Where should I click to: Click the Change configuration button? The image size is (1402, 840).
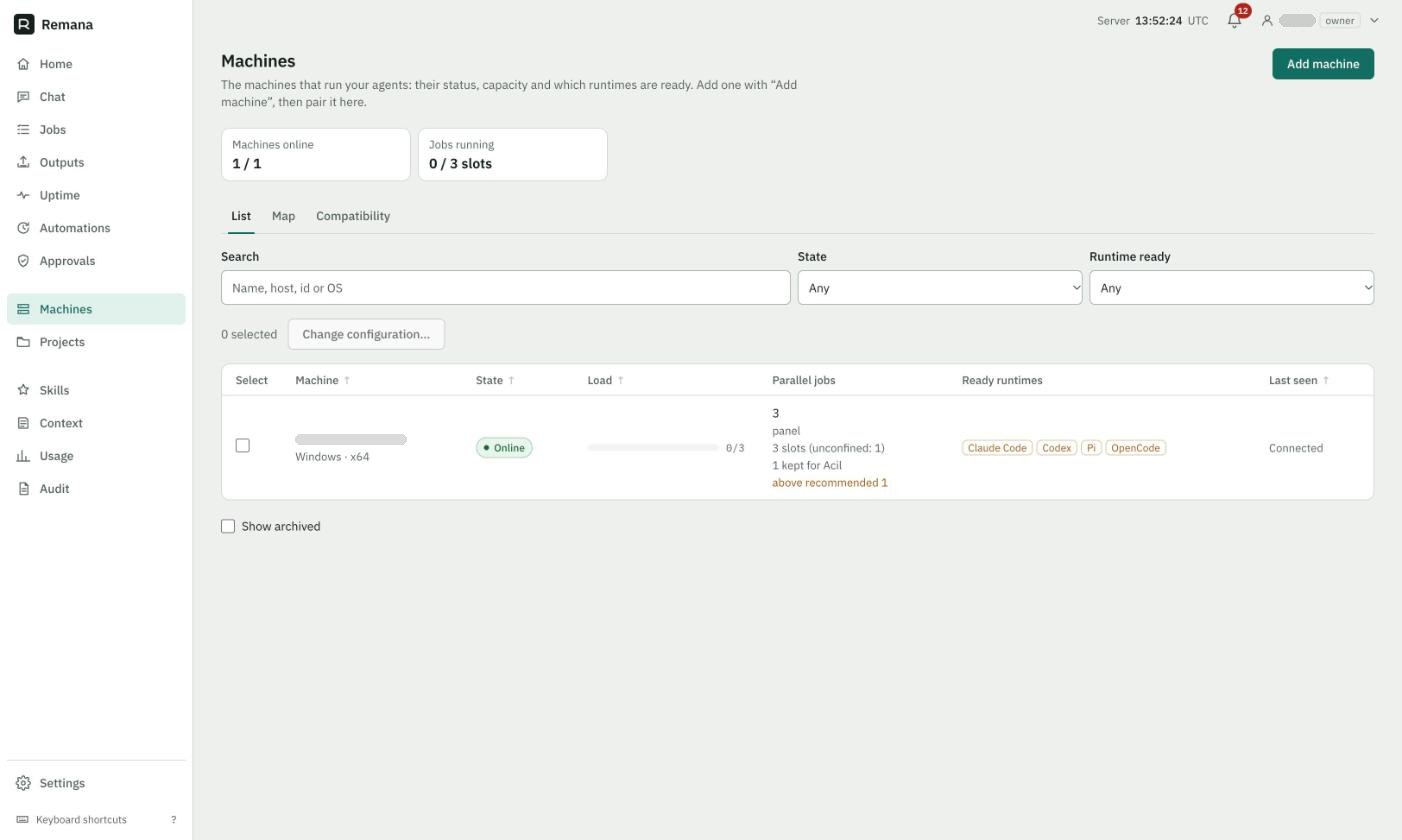pyautogui.click(x=366, y=334)
